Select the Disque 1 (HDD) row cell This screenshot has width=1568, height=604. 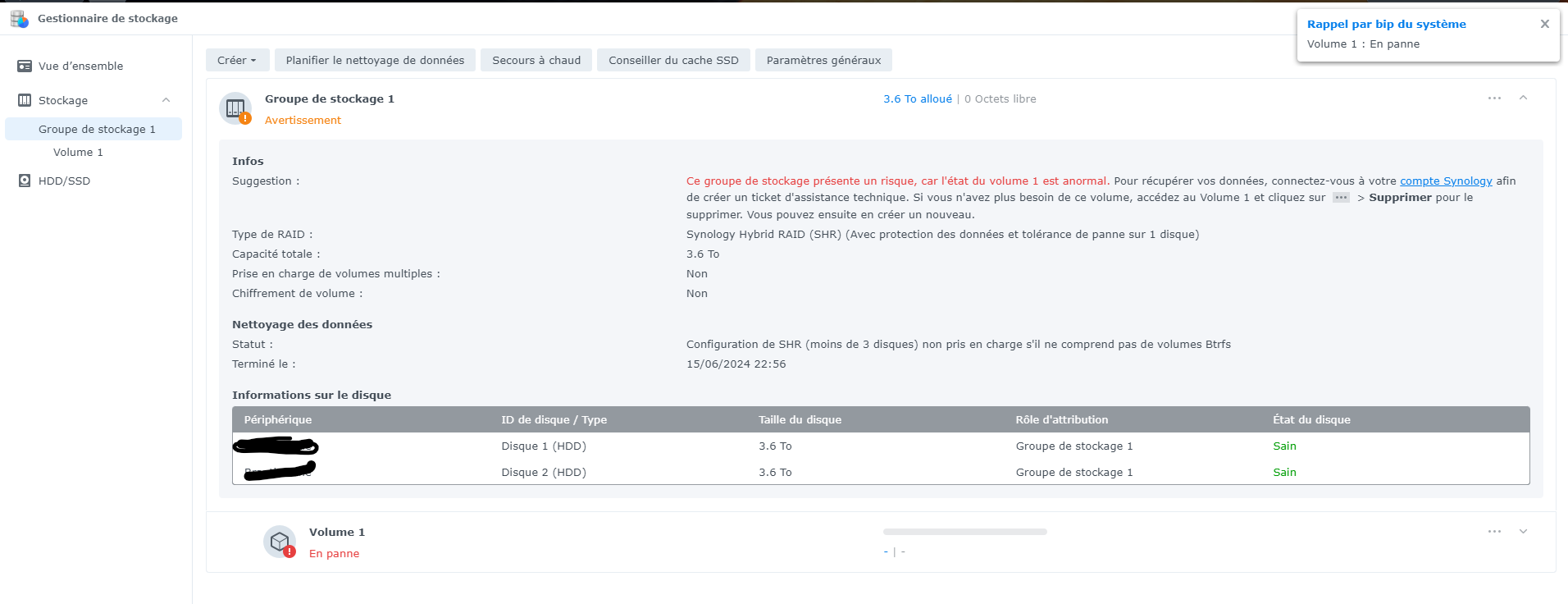click(x=544, y=446)
